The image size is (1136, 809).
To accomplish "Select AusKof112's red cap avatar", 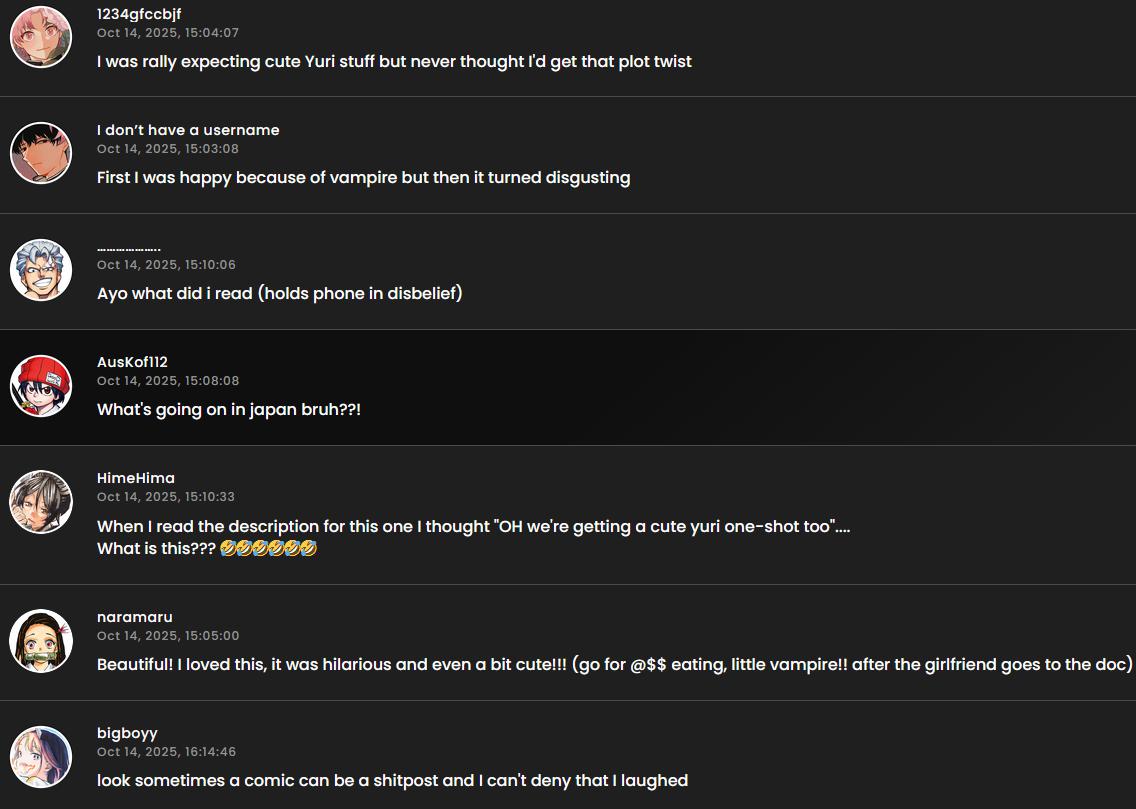I will click(41, 385).
